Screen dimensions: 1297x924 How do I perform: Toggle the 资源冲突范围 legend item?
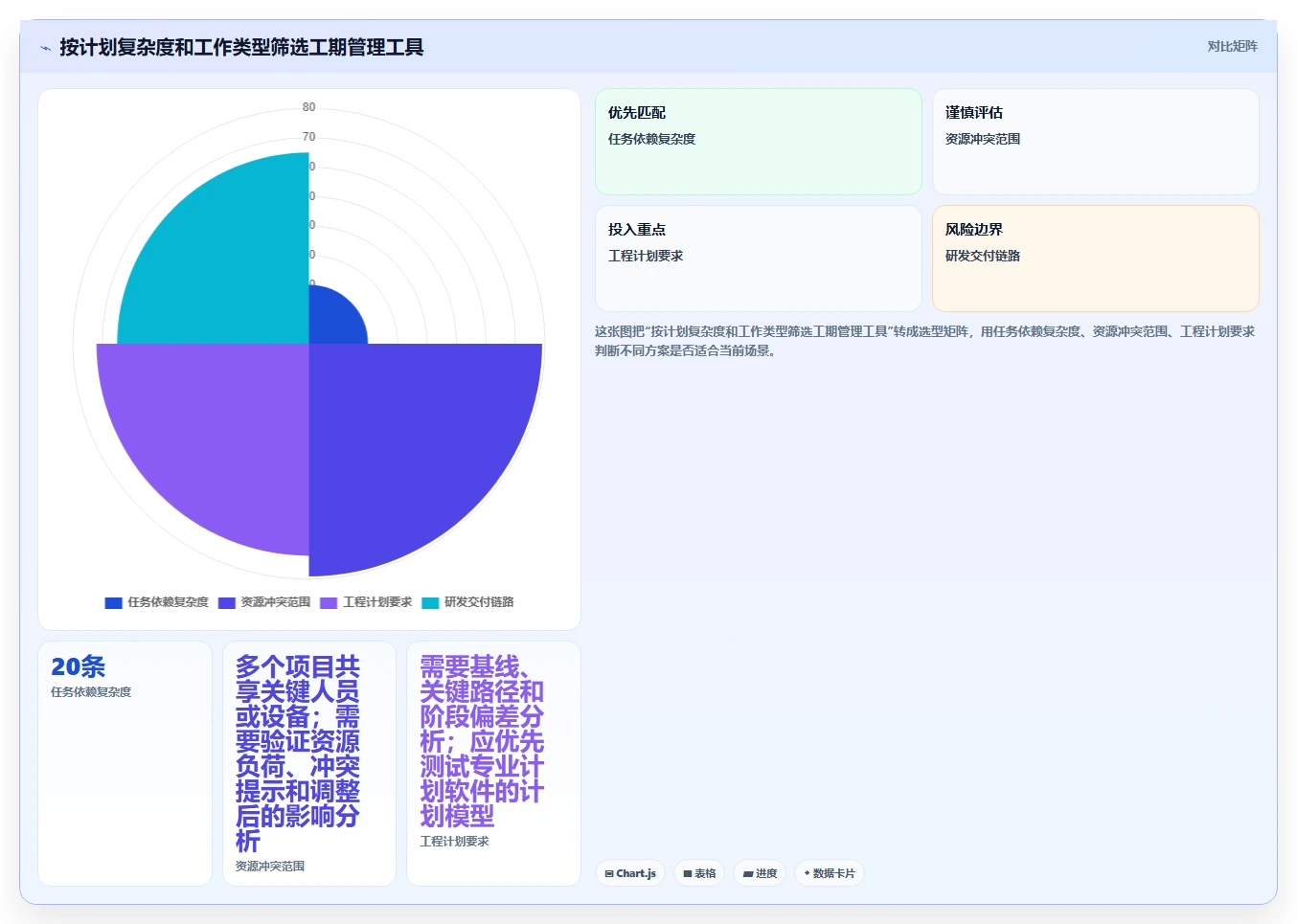pyautogui.click(x=264, y=602)
